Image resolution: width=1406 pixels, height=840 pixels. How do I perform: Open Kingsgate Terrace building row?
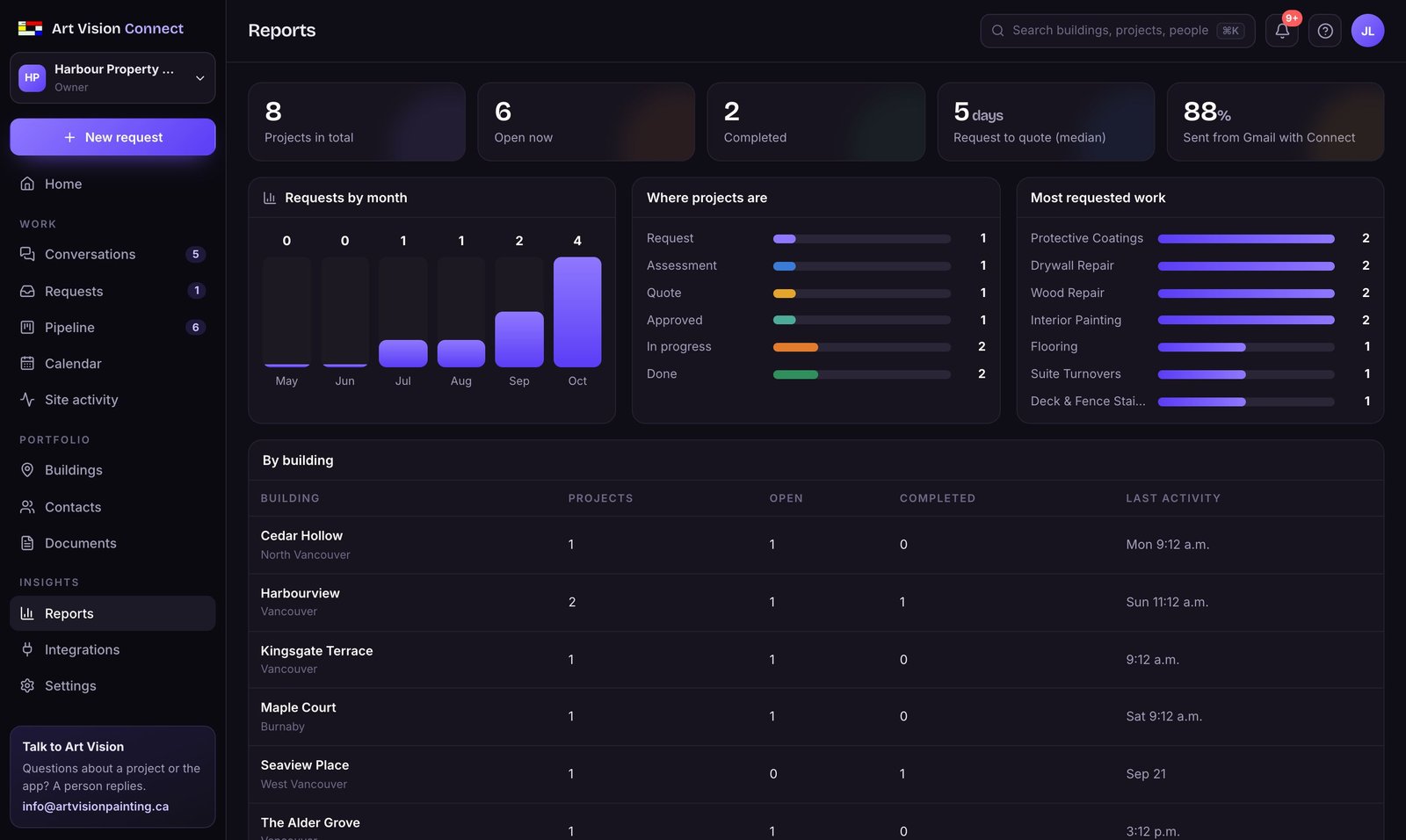click(x=815, y=659)
